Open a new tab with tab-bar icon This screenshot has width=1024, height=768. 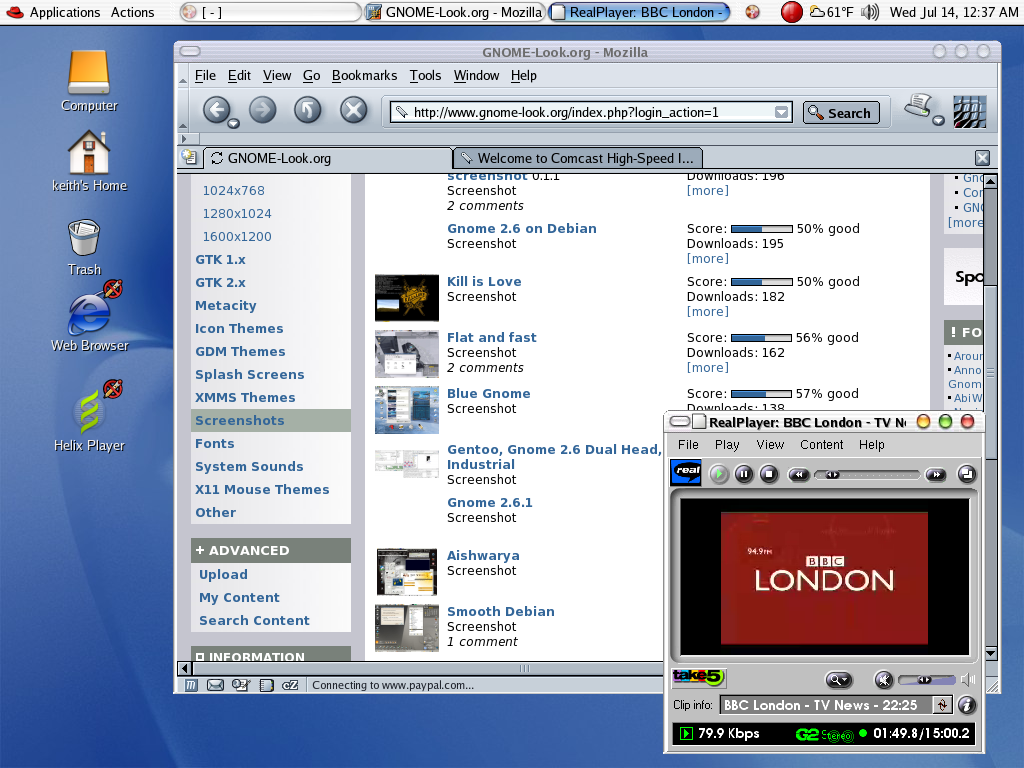coord(189,157)
